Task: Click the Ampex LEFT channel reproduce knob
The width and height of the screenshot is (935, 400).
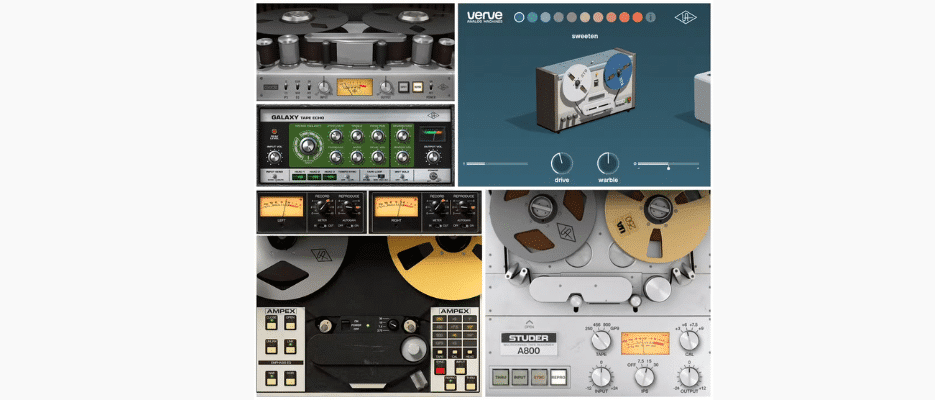Action: tap(347, 206)
